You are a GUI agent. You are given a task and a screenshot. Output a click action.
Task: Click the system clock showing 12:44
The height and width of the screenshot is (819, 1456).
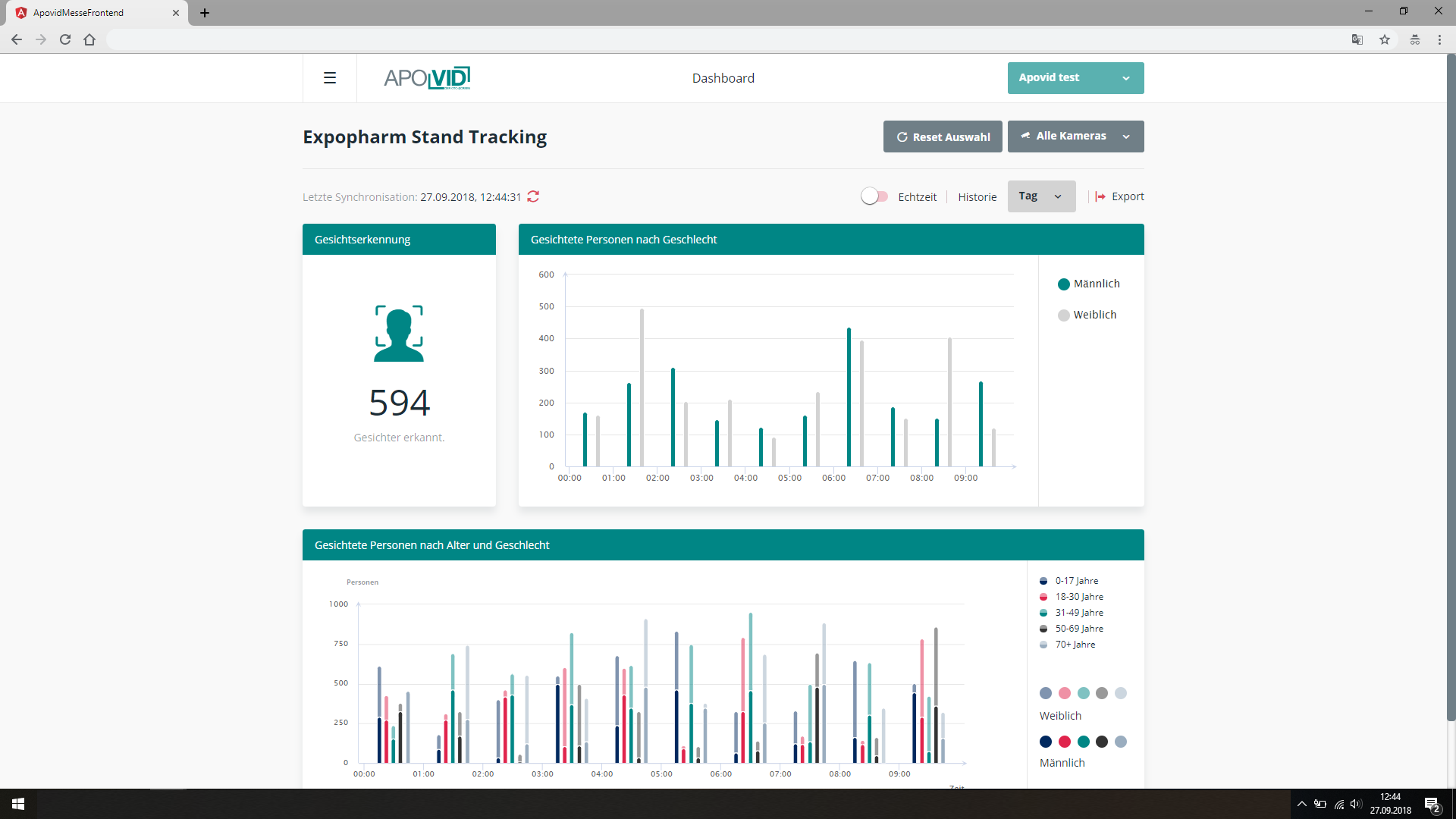click(x=1390, y=797)
